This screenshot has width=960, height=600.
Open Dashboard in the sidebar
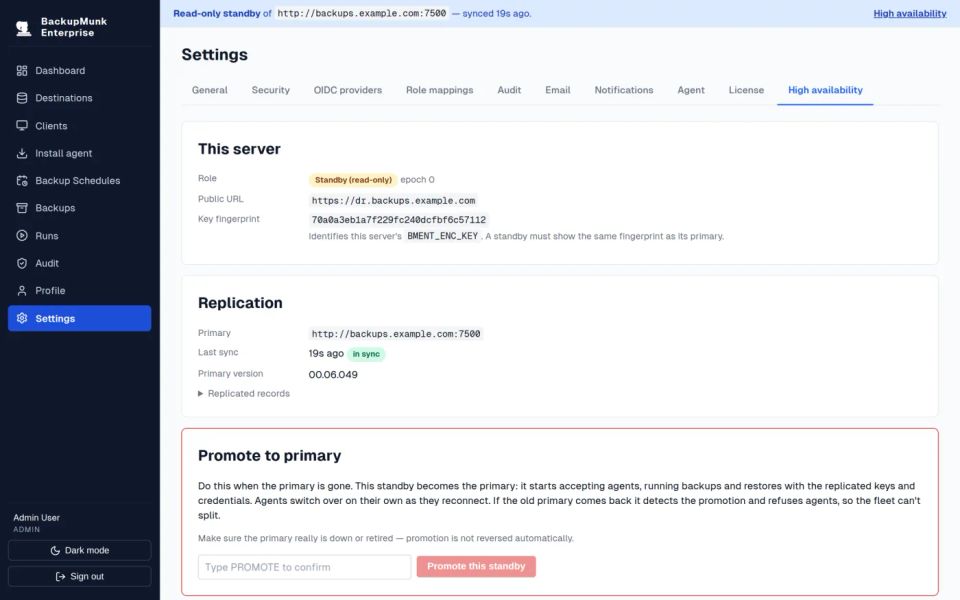click(80, 70)
